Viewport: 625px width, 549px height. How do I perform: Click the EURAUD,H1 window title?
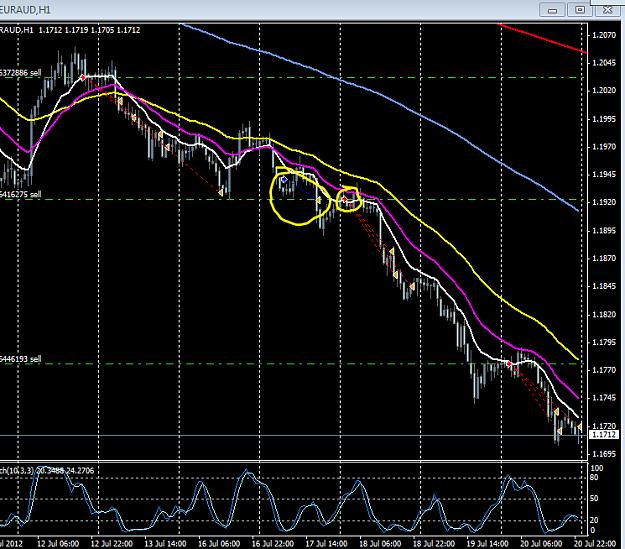(x=25, y=10)
